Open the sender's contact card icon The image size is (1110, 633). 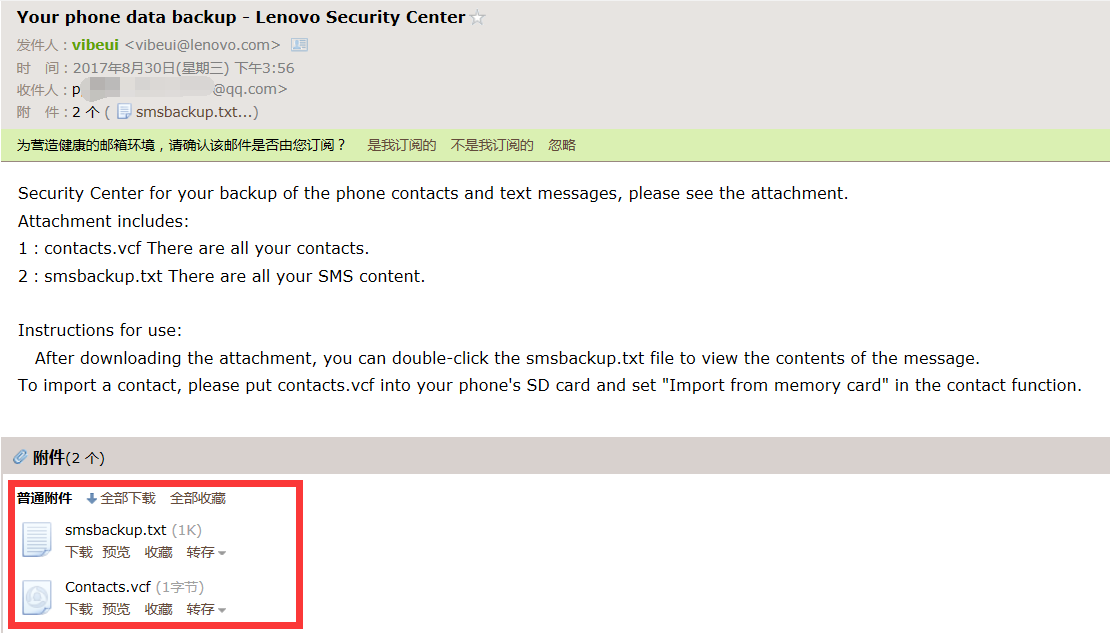point(299,45)
